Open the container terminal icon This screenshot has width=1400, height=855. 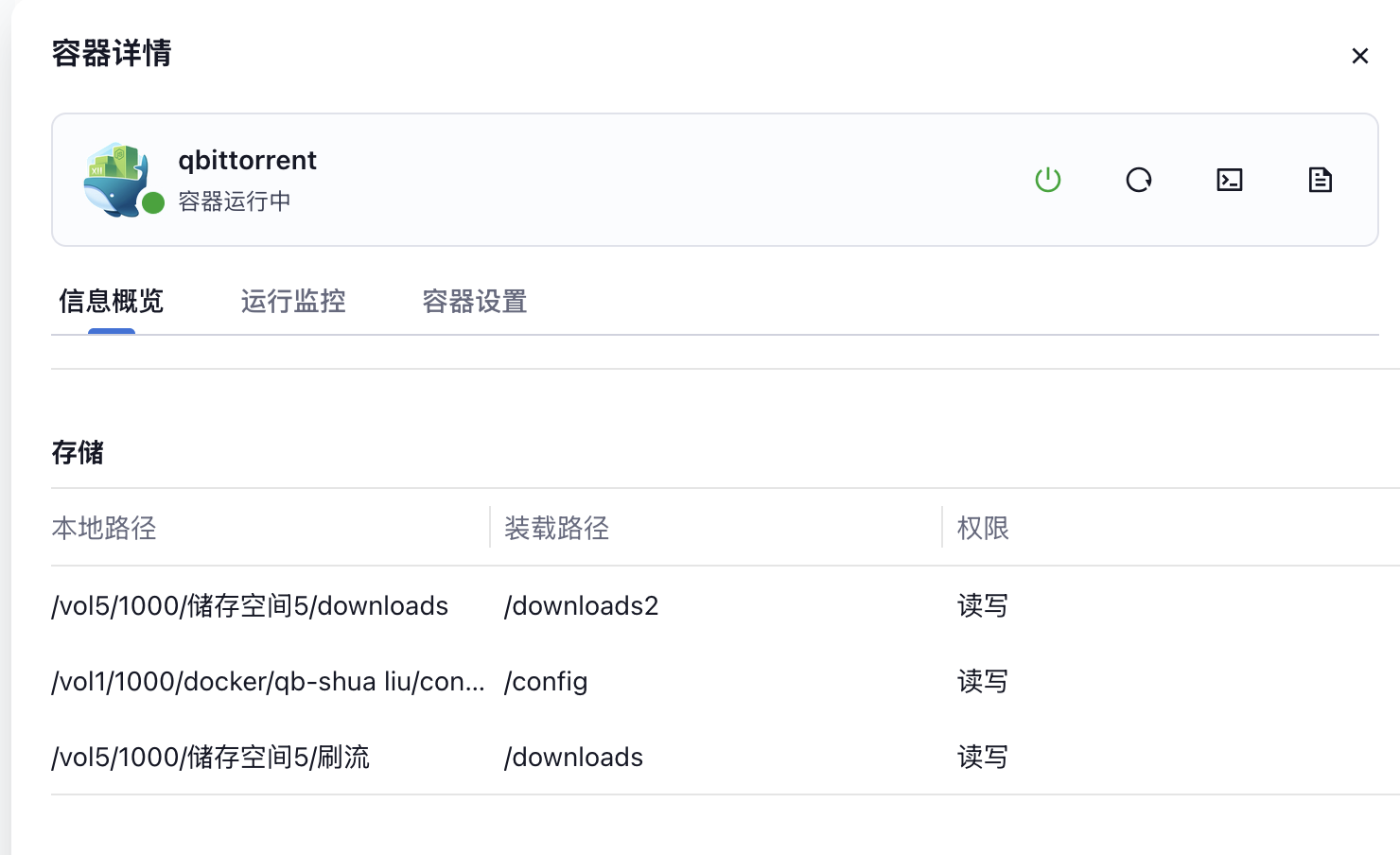1230,180
